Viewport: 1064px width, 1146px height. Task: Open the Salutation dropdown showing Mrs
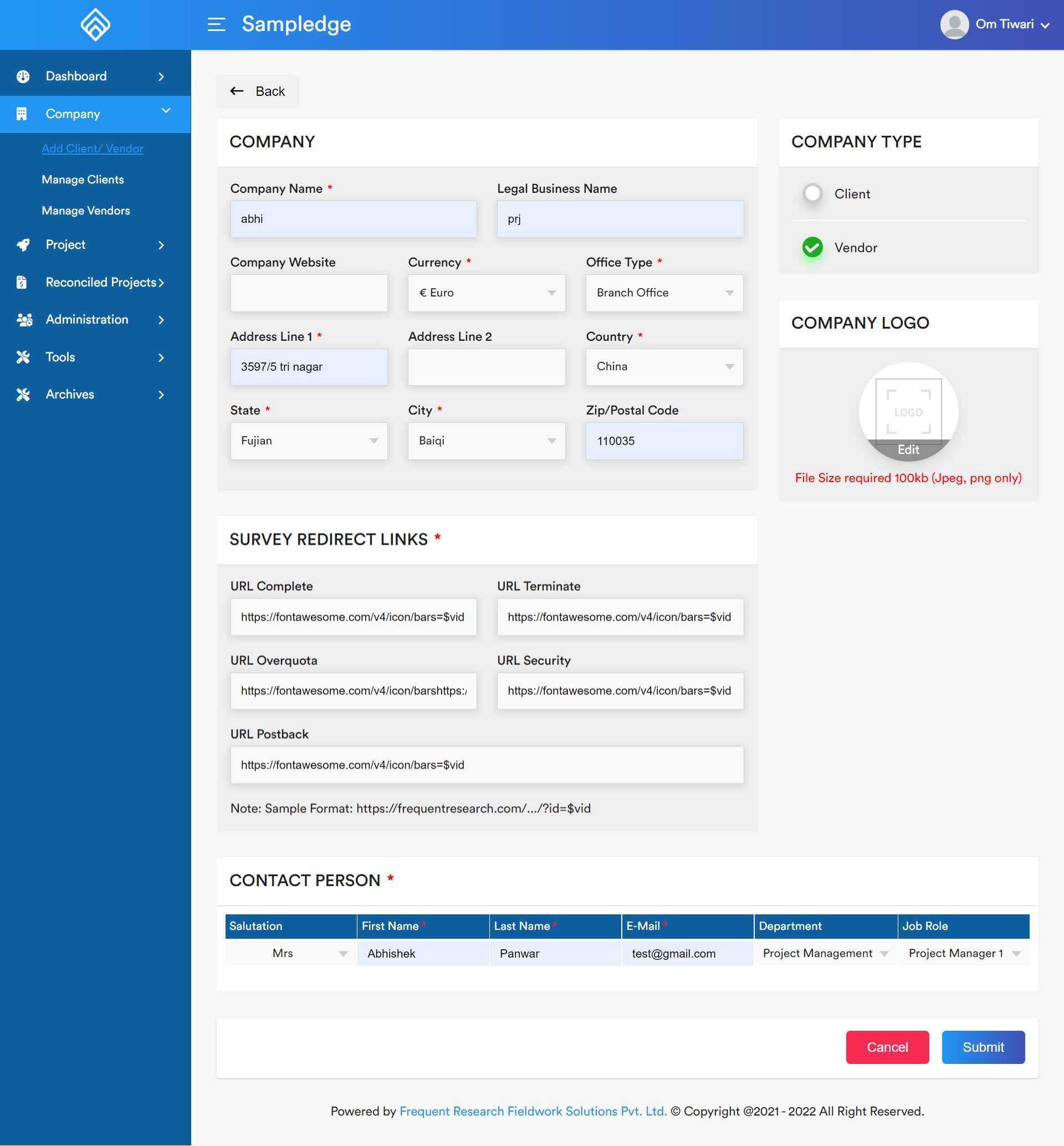pyautogui.click(x=291, y=954)
